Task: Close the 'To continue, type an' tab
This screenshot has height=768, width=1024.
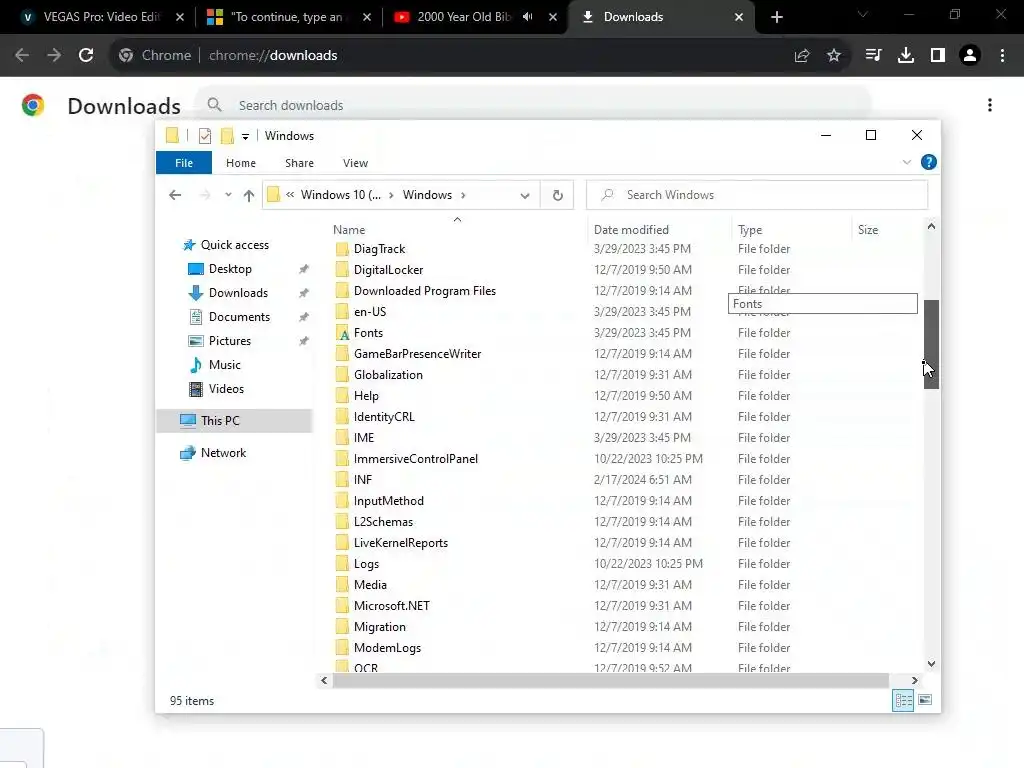Action: 366,17
